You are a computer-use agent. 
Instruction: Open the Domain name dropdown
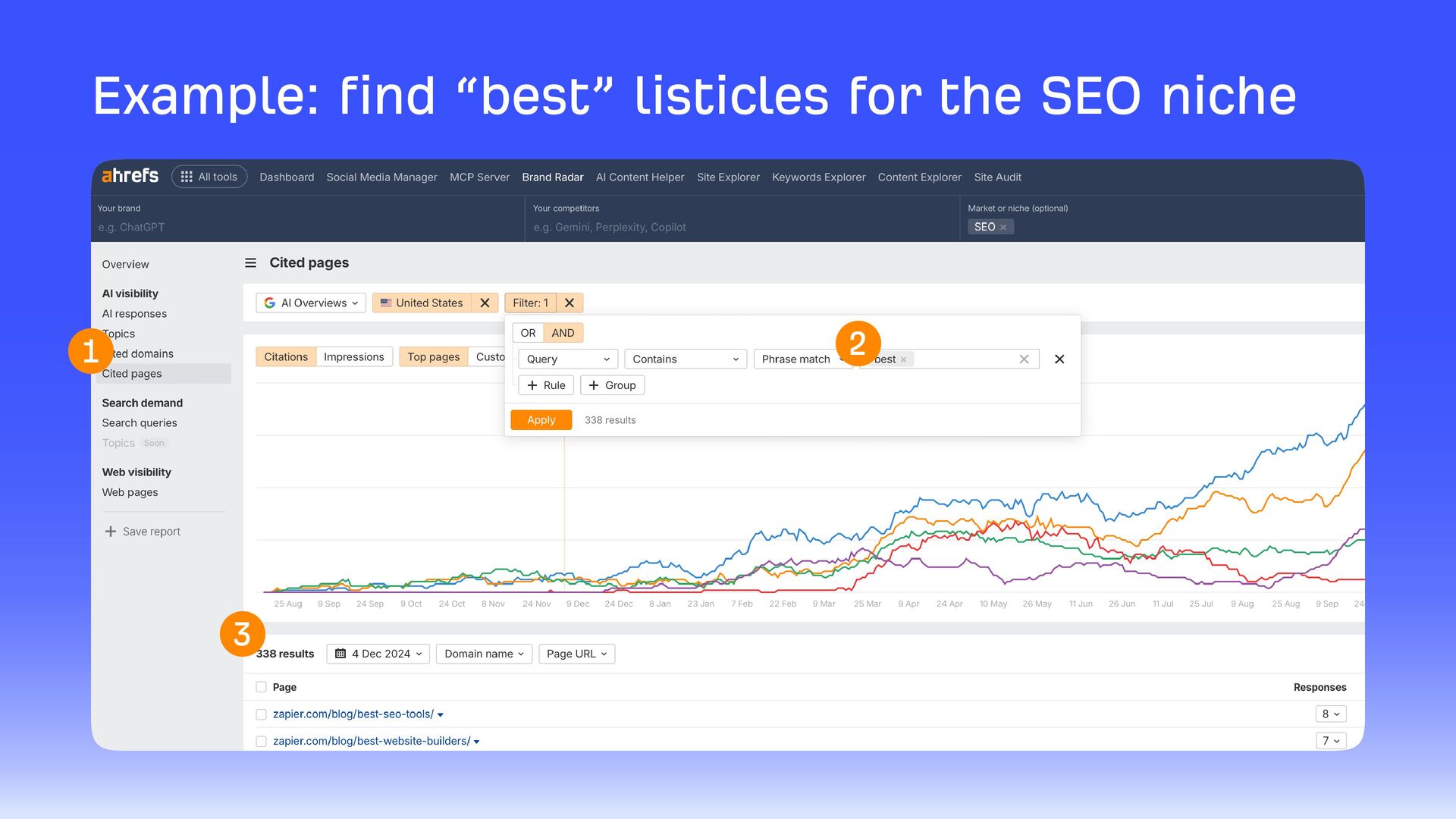click(x=484, y=654)
